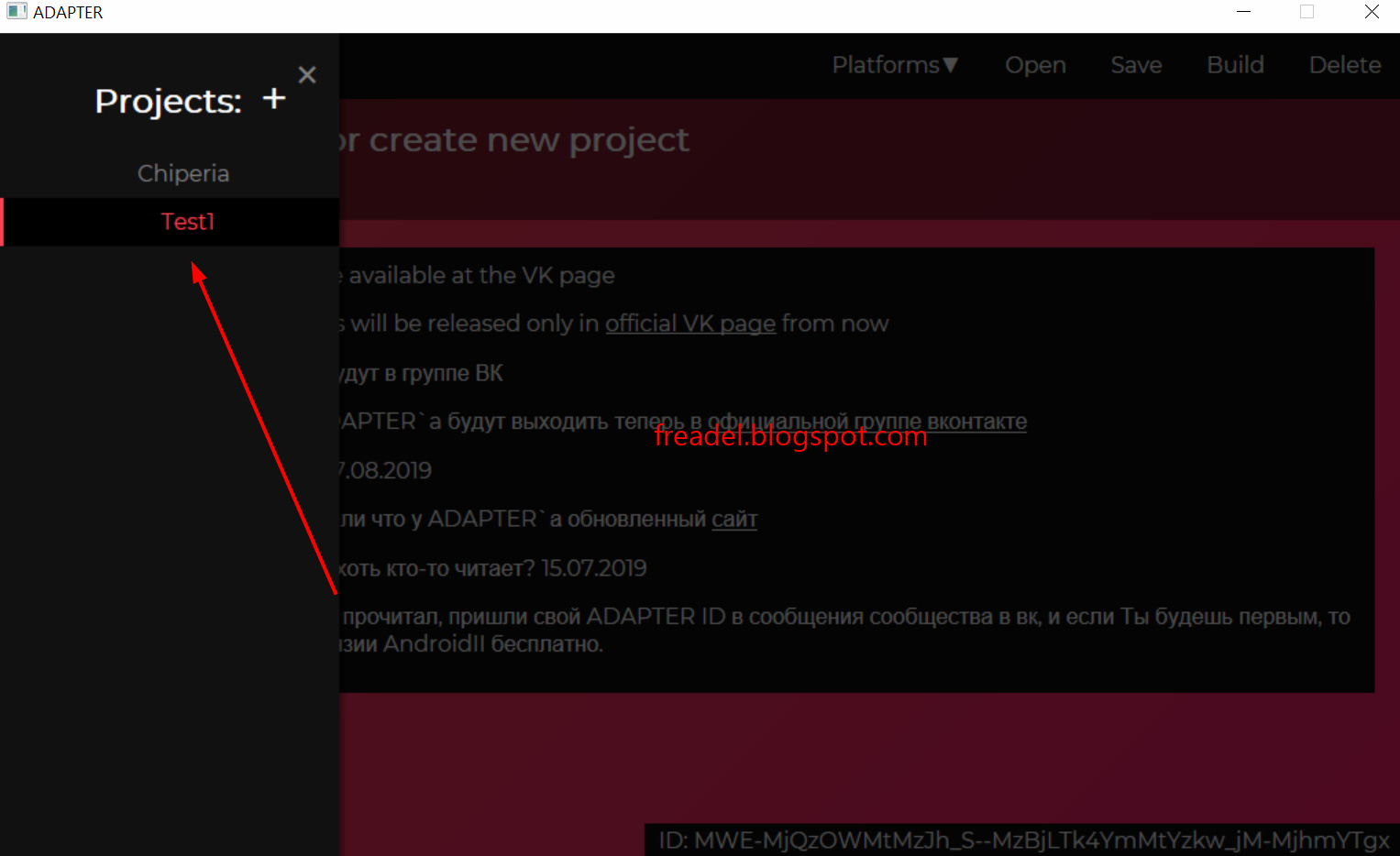Click Build in the top menu

[x=1235, y=65]
